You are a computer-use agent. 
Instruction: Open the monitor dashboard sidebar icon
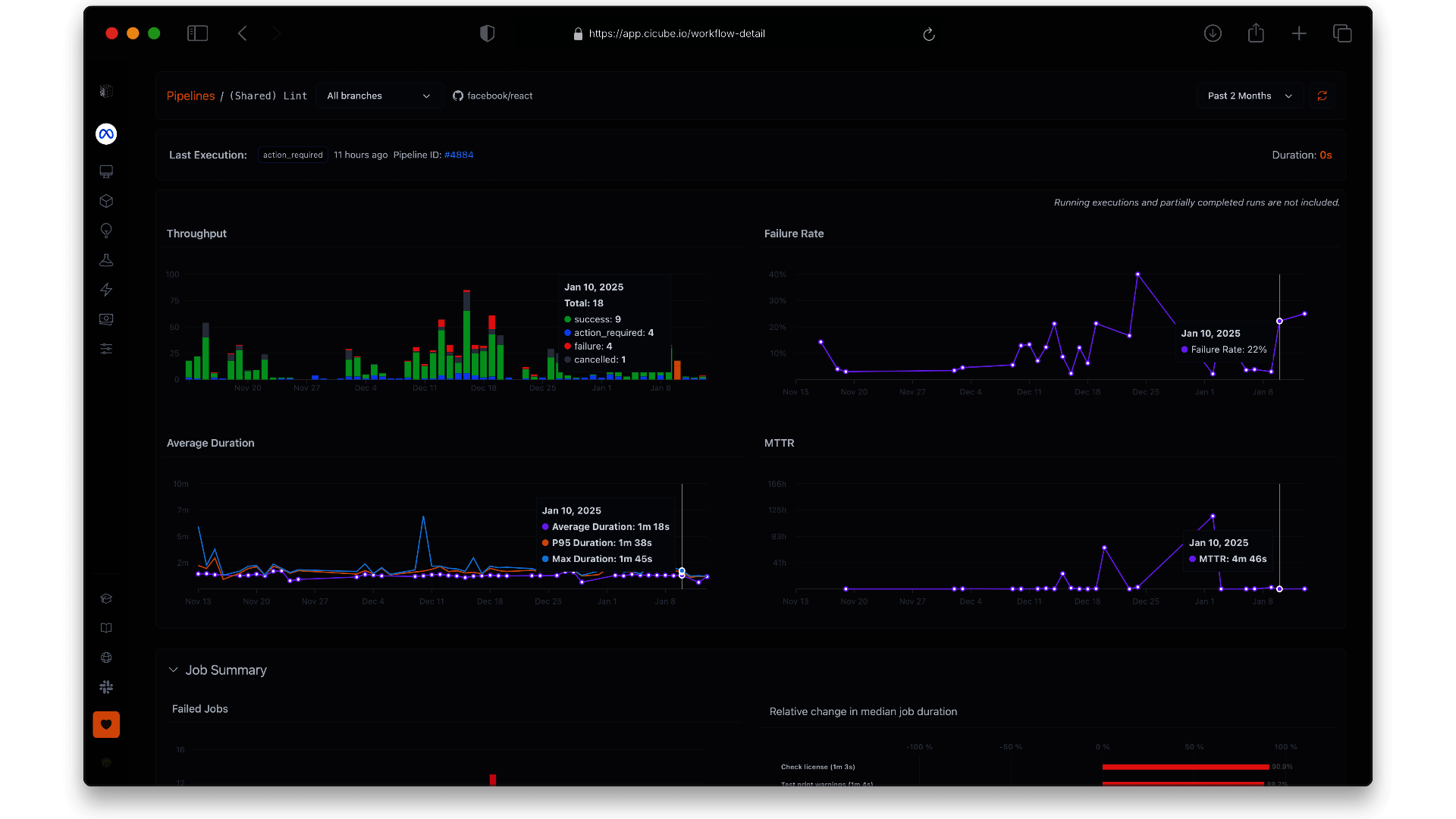coord(106,171)
